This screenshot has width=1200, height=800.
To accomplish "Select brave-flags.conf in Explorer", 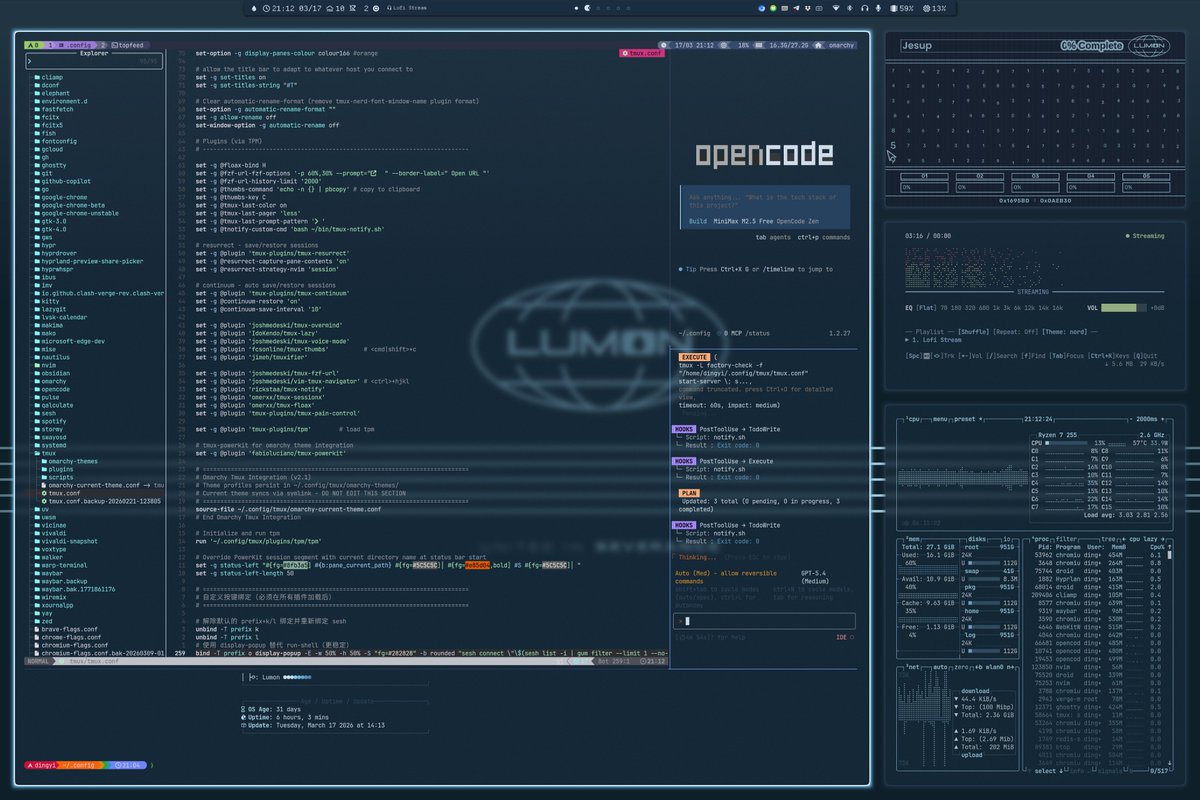I will 65,629.
